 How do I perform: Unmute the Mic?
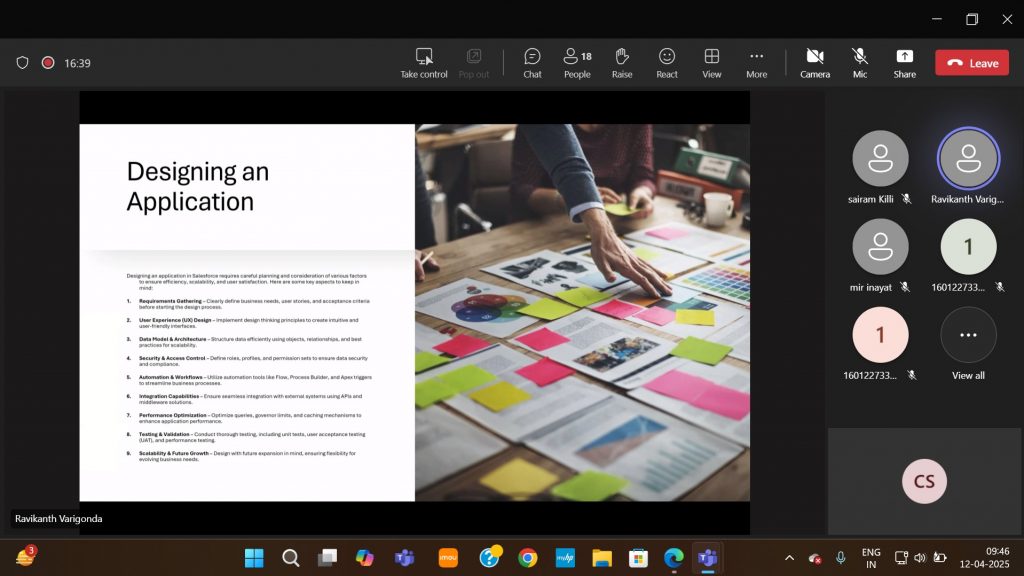pos(859,62)
